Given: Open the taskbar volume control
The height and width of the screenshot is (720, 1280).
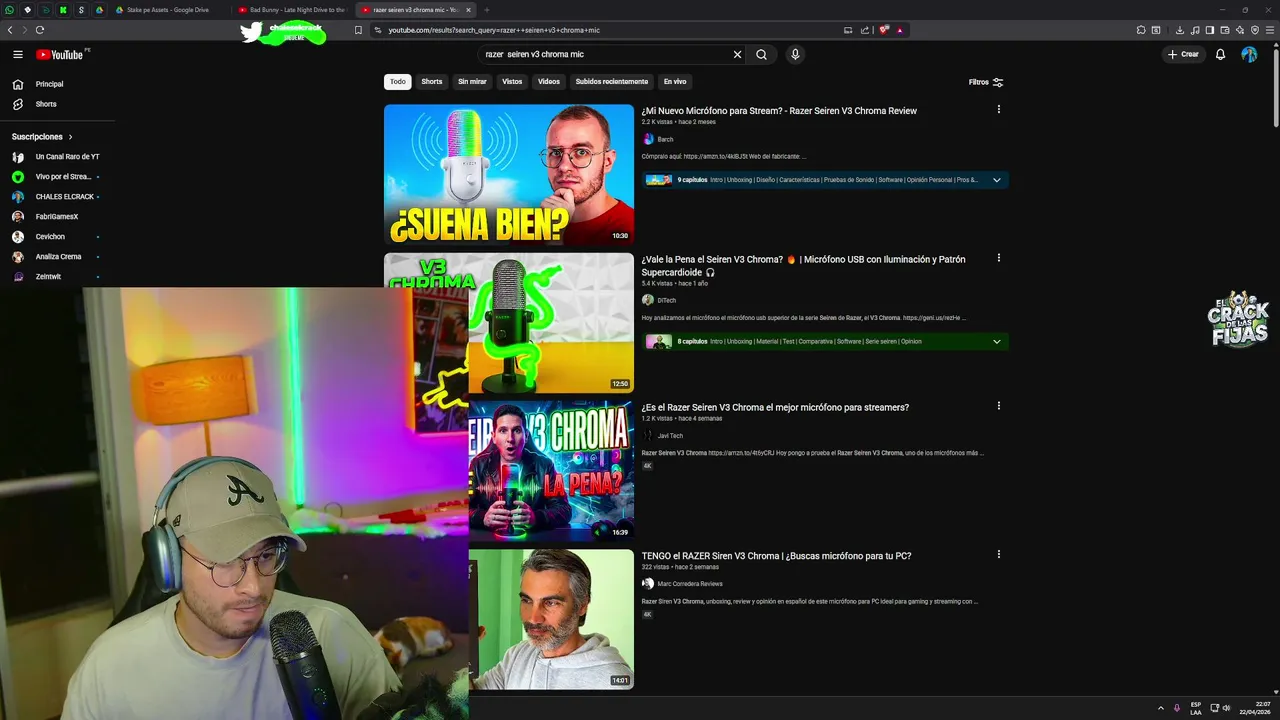Looking at the screenshot, I should click(1227, 708).
